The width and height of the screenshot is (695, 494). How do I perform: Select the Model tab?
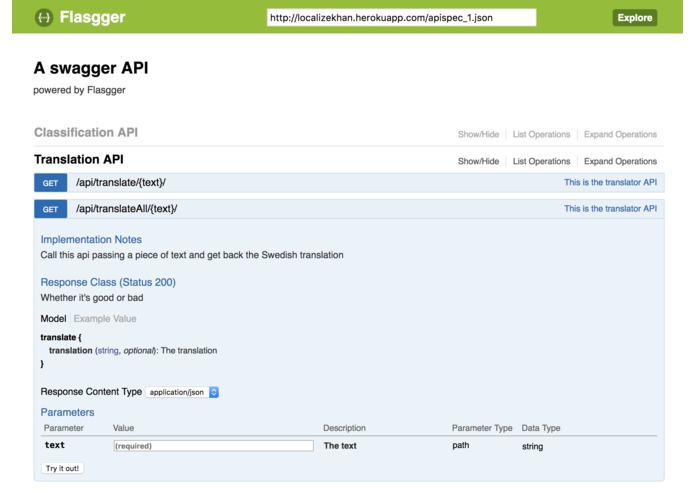pyautogui.click(x=53, y=319)
